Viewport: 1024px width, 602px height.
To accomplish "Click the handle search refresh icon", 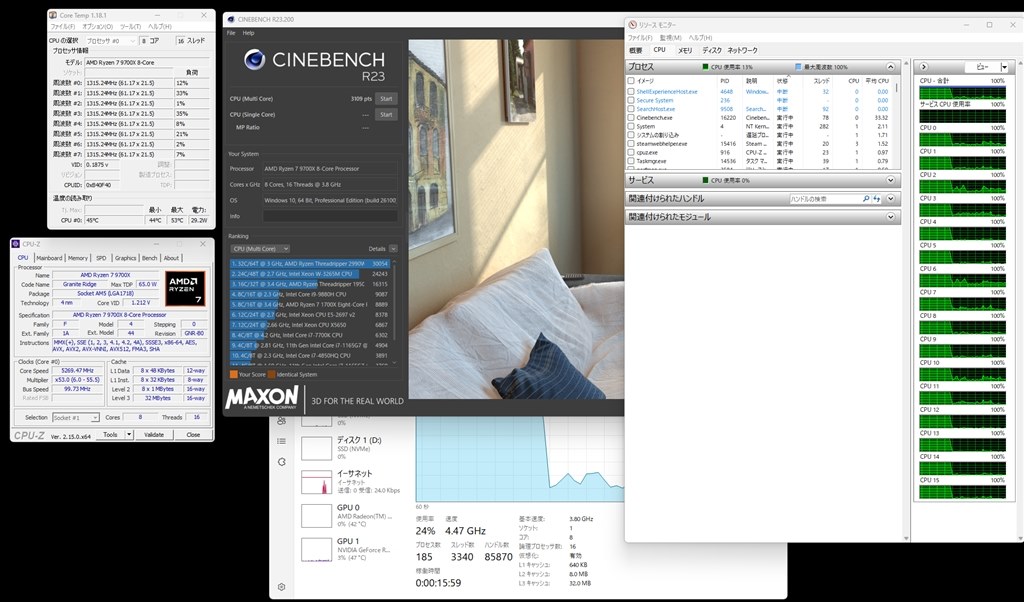I will click(876, 198).
